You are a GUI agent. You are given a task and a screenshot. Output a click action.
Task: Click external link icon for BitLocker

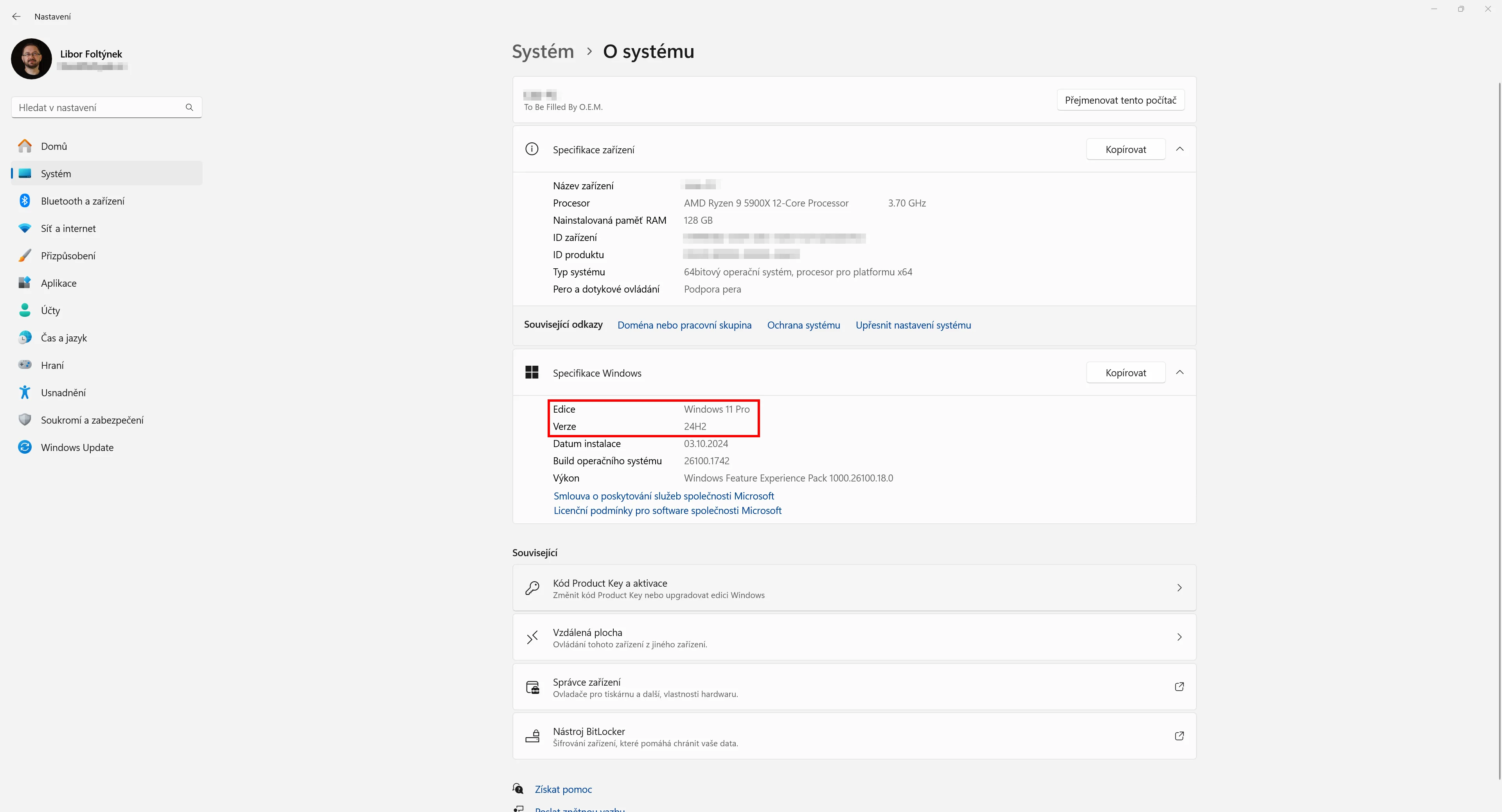(x=1179, y=736)
